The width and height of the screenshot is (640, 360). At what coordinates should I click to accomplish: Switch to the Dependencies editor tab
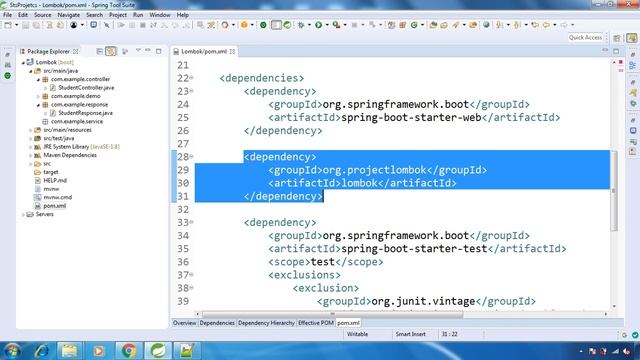coord(217,323)
